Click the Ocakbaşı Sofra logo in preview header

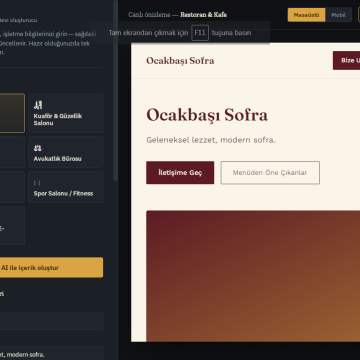[x=180, y=61]
